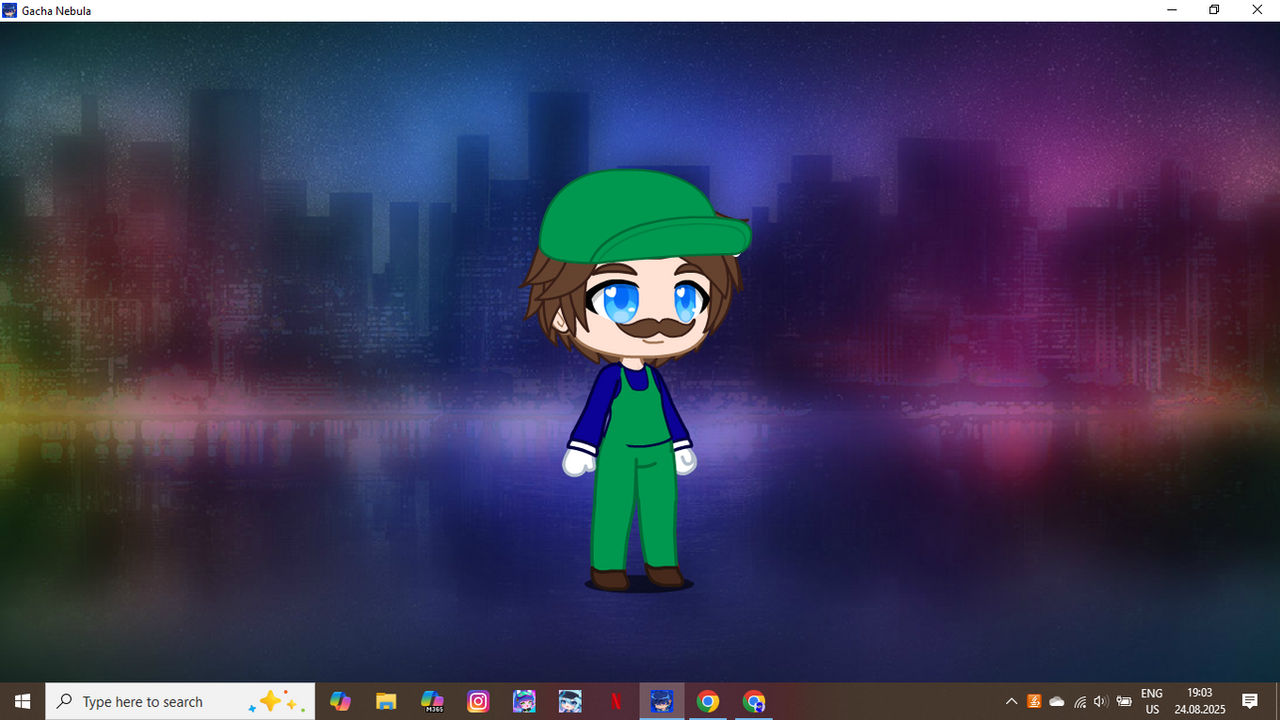The image size is (1280, 720).
Task: Open the Windows Start menu
Action: tap(22, 701)
